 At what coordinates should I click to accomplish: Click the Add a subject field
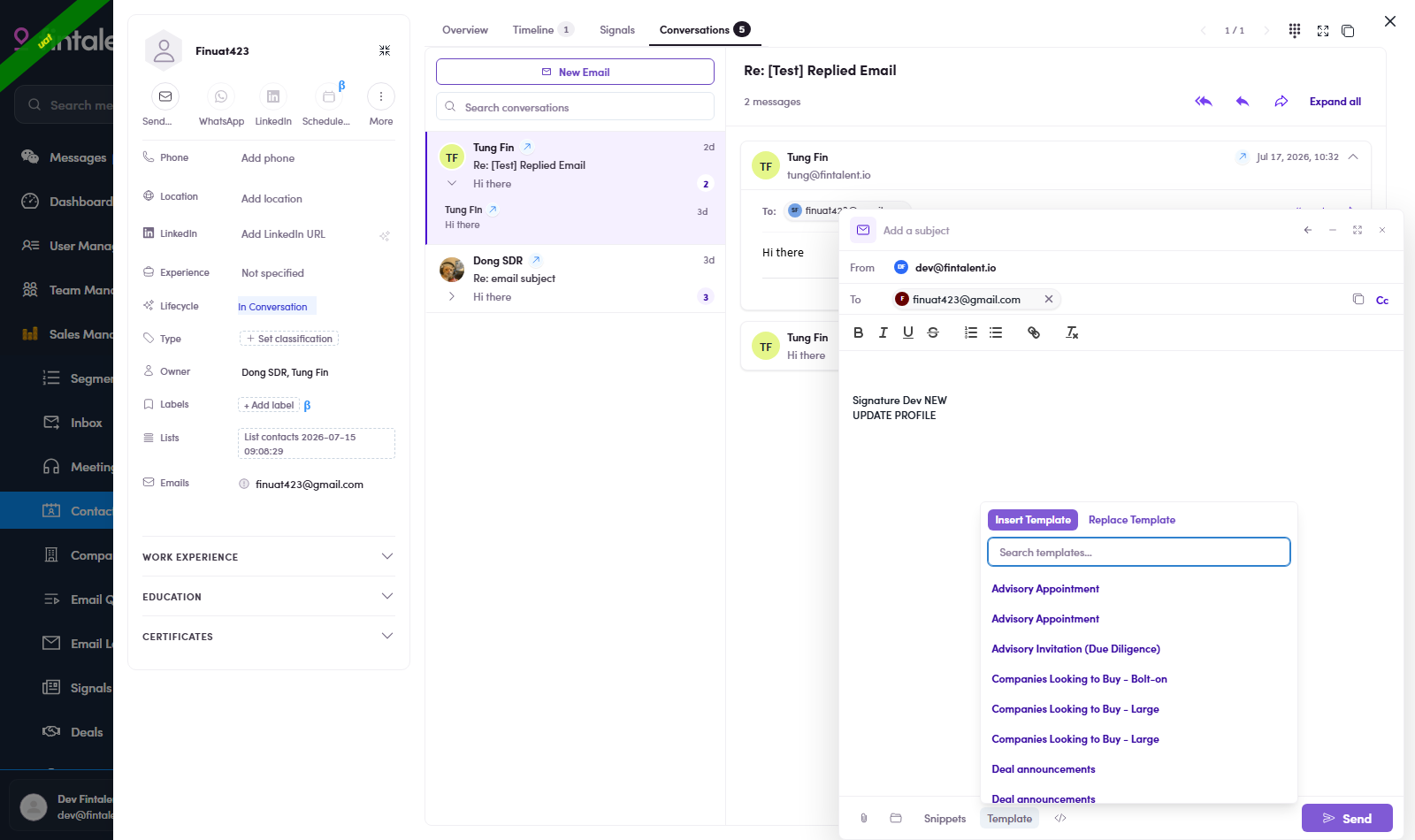916,231
